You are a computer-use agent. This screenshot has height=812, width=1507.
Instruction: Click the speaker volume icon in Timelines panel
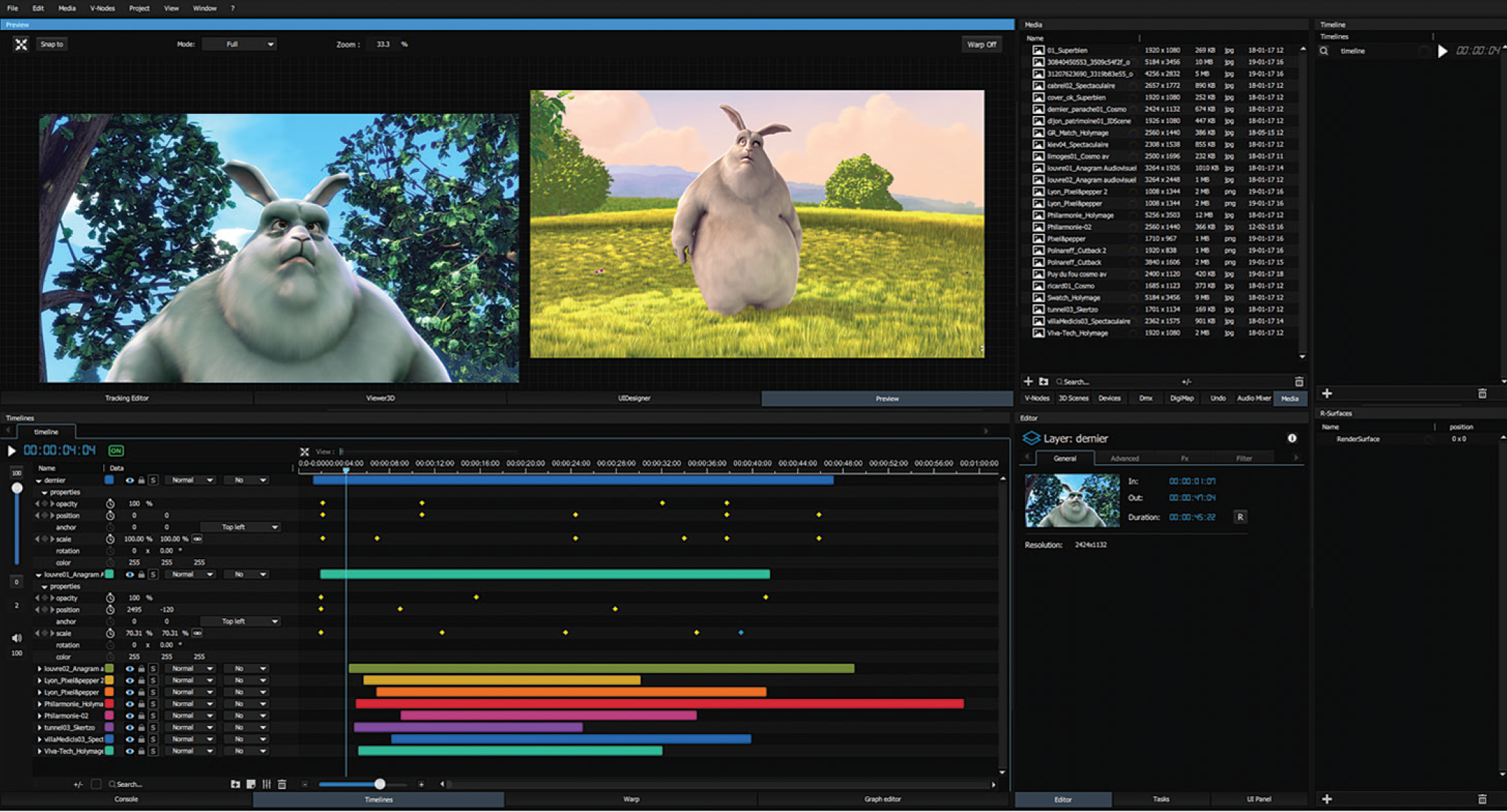pos(16,638)
